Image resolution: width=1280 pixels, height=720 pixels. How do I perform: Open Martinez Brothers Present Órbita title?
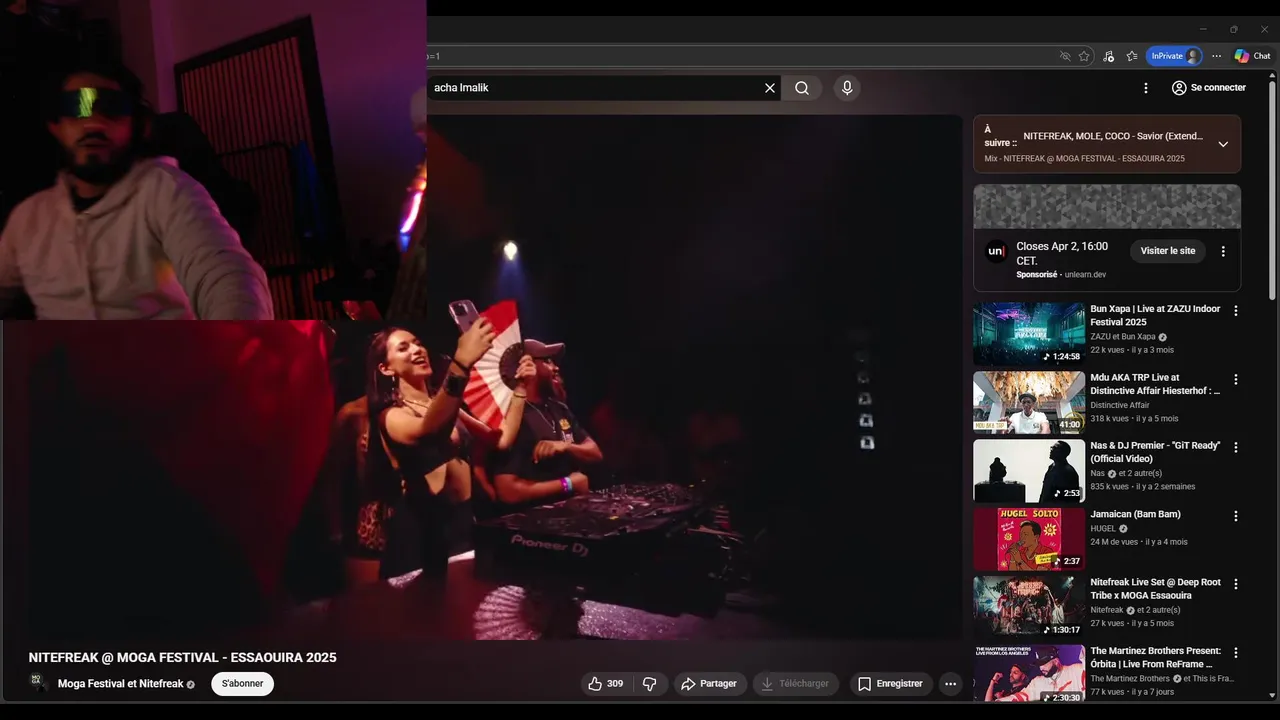[x=1155, y=657]
